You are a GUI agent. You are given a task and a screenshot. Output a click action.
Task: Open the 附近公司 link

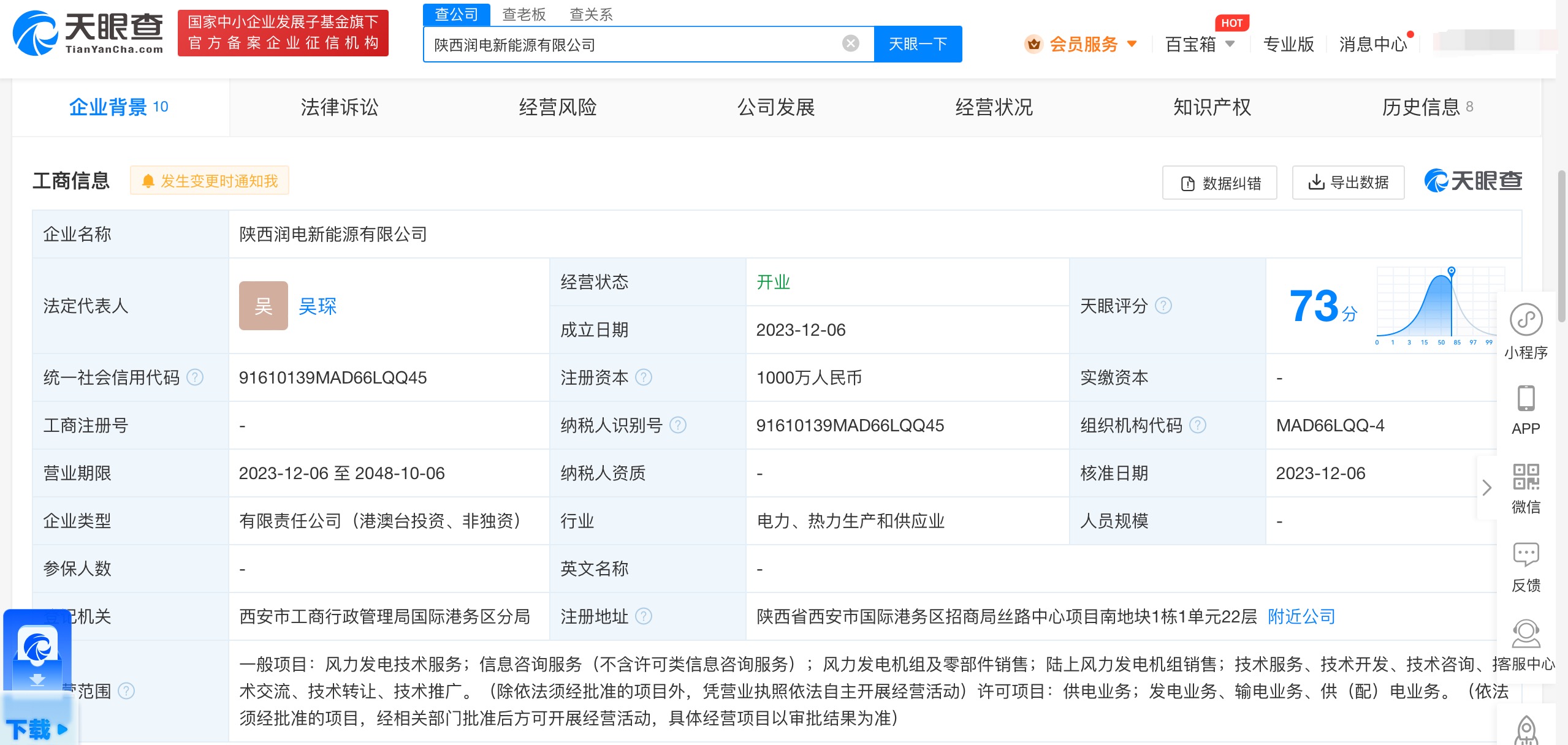[x=1301, y=616]
